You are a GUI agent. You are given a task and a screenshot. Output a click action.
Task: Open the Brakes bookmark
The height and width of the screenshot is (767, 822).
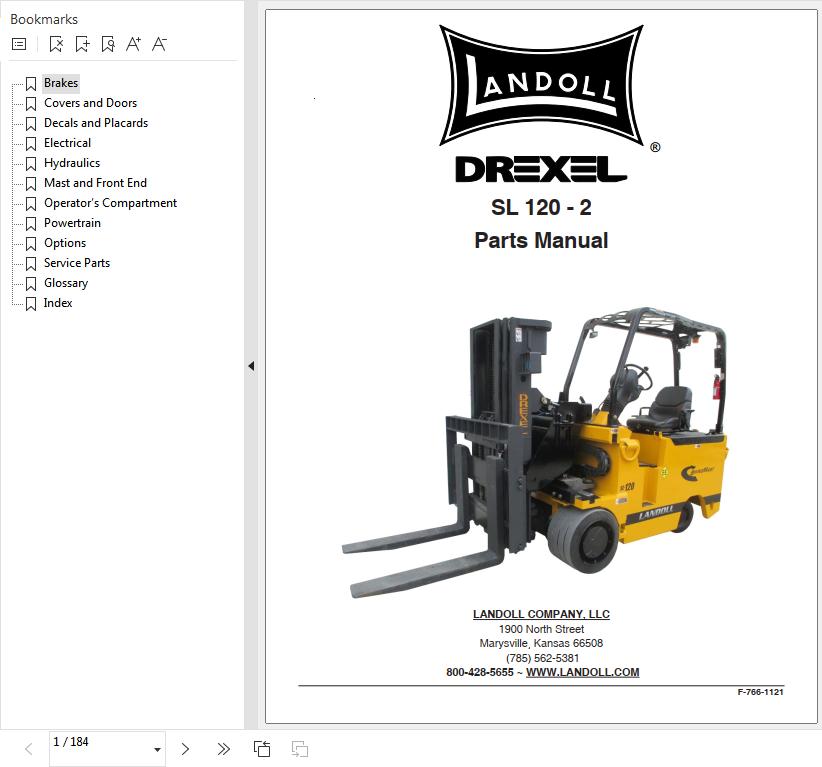click(x=61, y=83)
